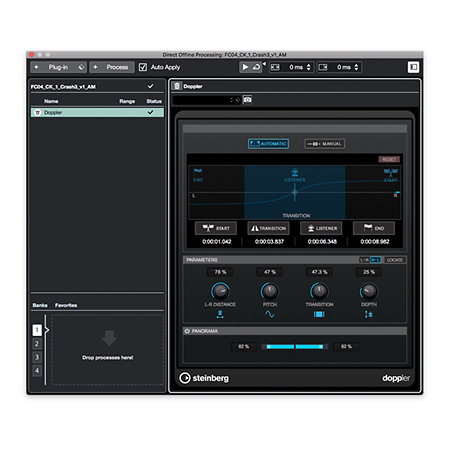
Task: Click the preset up/down arrows
Action: coord(231,100)
